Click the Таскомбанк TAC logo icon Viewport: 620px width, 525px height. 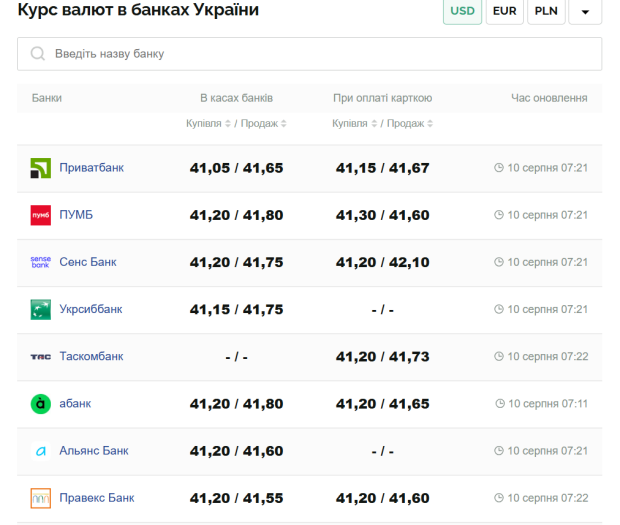pyautogui.click(x=41, y=357)
